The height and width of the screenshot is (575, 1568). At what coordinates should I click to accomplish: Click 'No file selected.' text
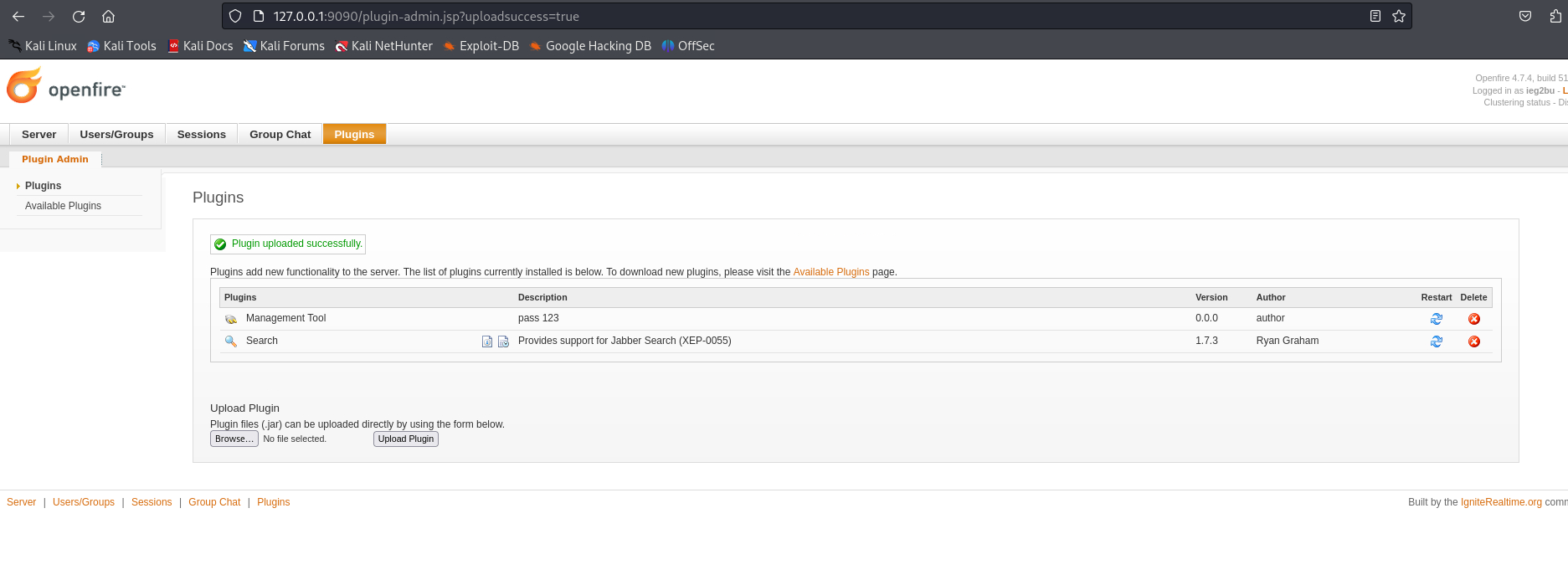pos(295,439)
